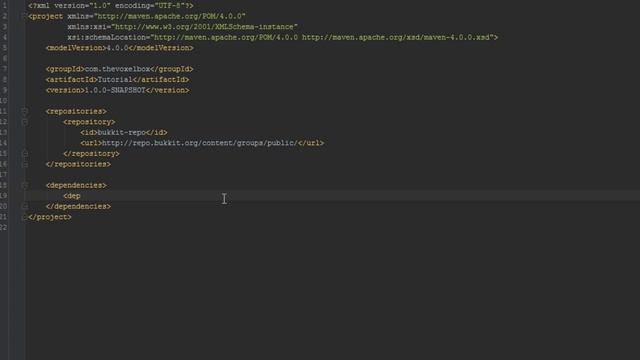Click line number 13 in the gutter
This screenshot has width=640, height=360.
coord(4,133)
